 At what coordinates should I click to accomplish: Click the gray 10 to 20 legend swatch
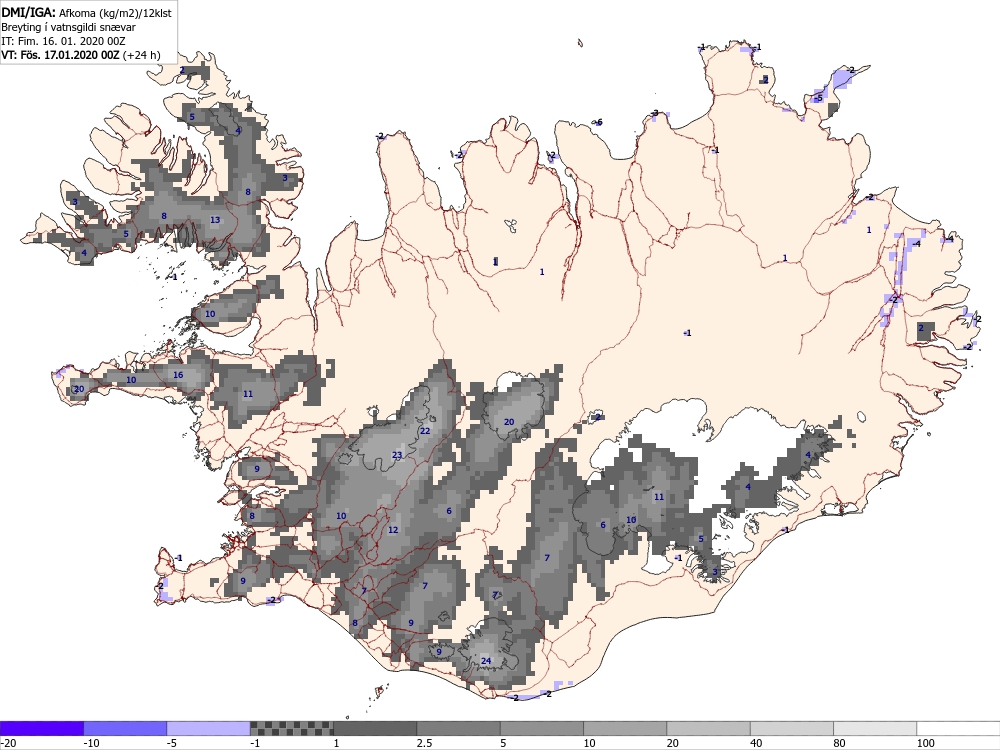[625, 728]
